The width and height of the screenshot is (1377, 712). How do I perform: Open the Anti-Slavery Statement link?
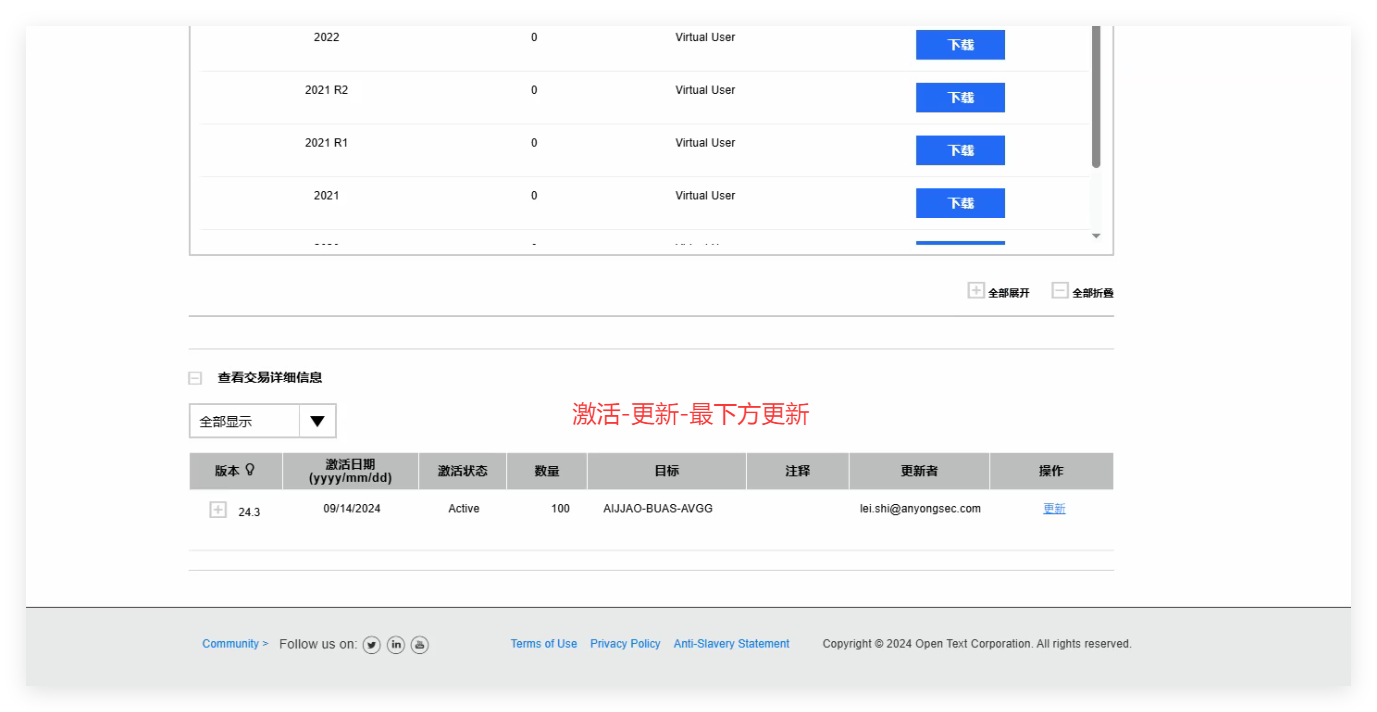tap(731, 644)
